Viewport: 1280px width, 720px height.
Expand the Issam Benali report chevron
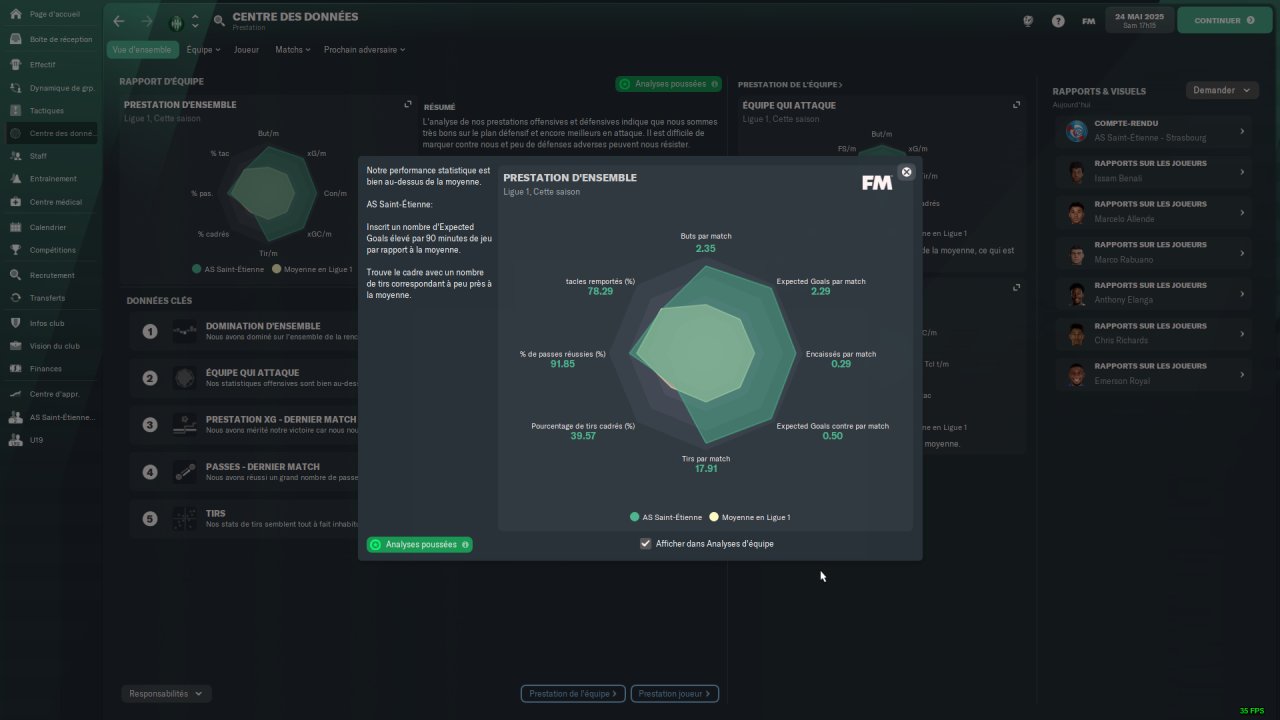click(x=1242, y=172)
